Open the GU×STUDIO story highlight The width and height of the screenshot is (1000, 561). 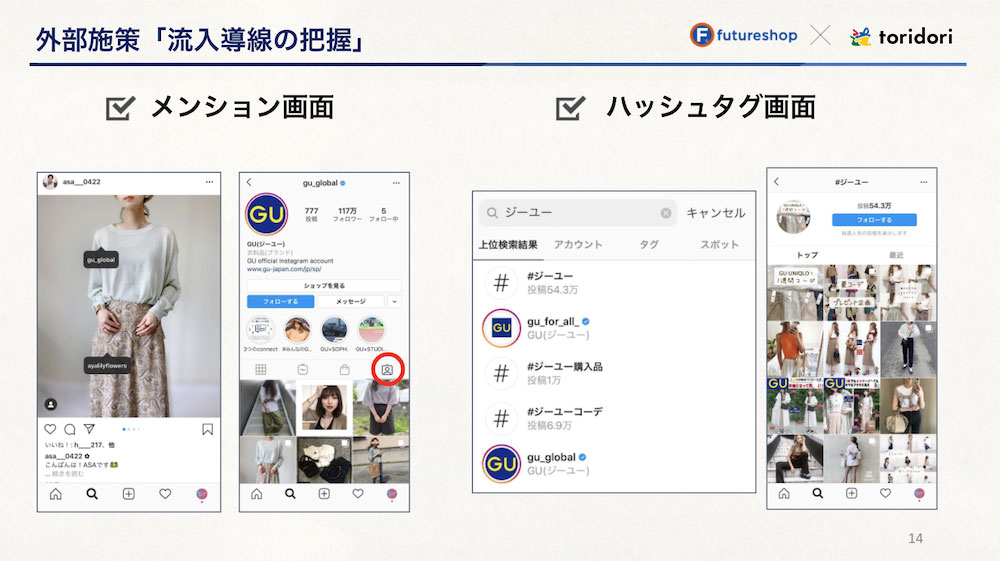(371, 330)
